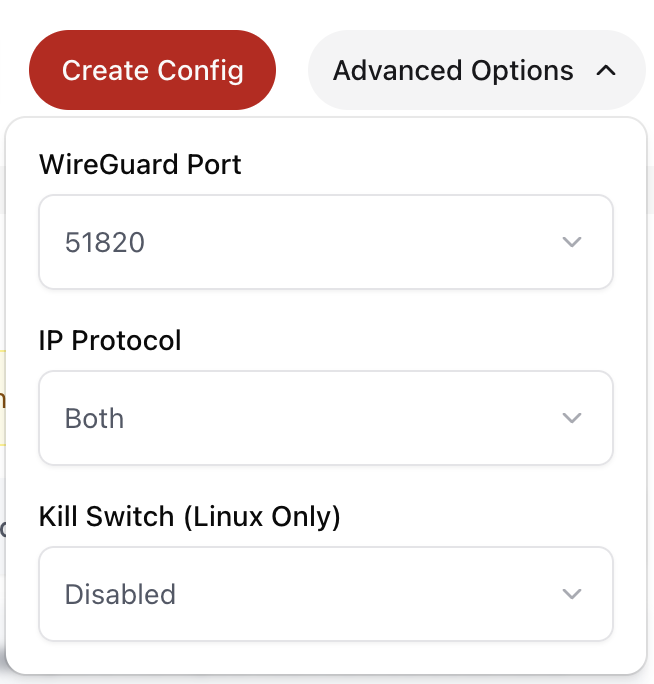Click the Create Config button
654x684 pixels.
click(152, 71)
